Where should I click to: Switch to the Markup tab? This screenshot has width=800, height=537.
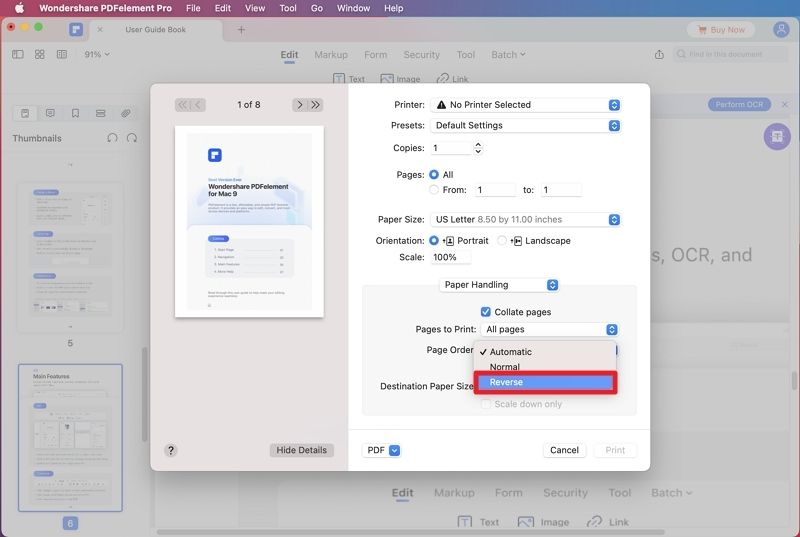[x=331, y=55]
